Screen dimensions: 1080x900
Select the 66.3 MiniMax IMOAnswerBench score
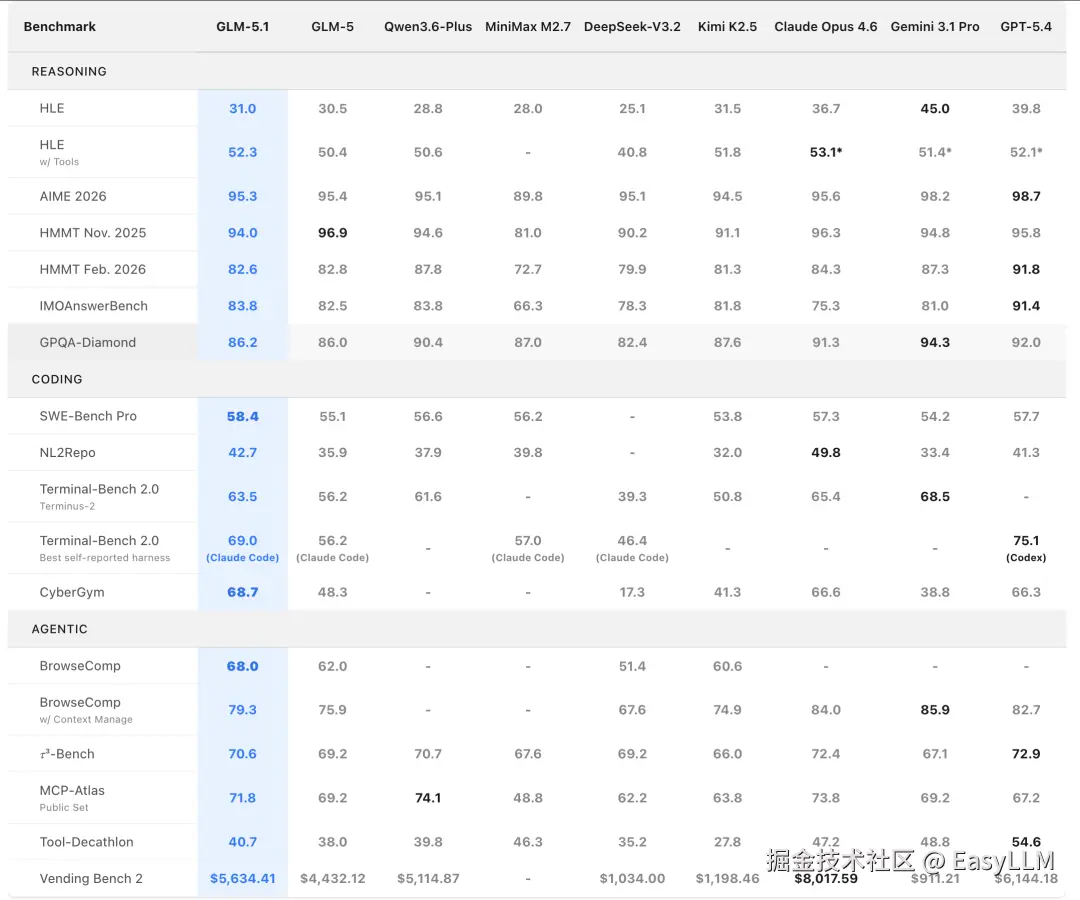click(528, 306)
